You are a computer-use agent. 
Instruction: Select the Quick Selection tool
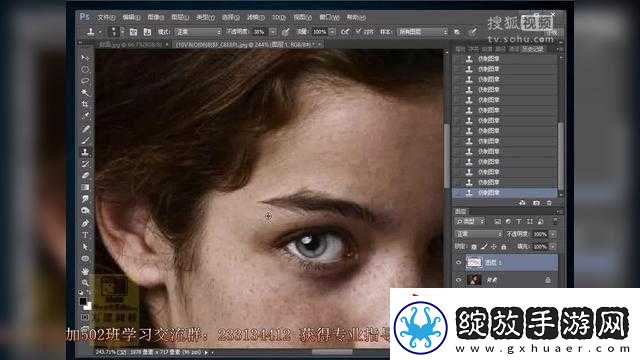pyautogui.click(x=85, y=93)
